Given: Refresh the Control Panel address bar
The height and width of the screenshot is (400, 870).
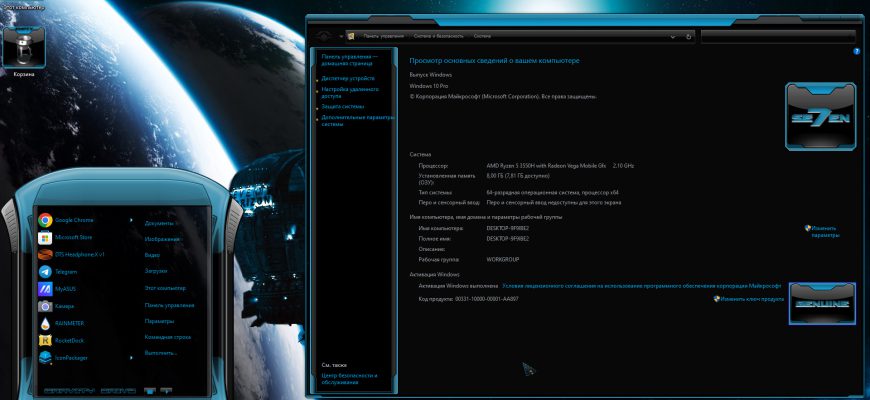Looking at the screenshot, I should (689, 37).
